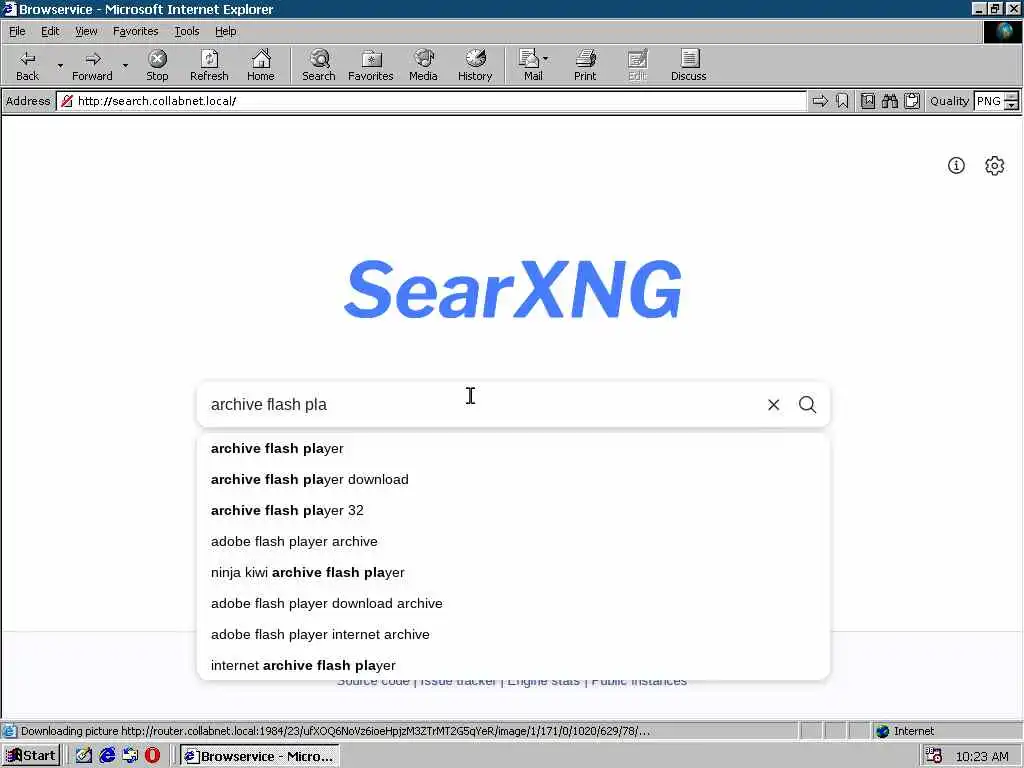Select suggestion "adobe flash player archive"
This screenshot has height=768, width=1024.
click(x=513, y=541)
